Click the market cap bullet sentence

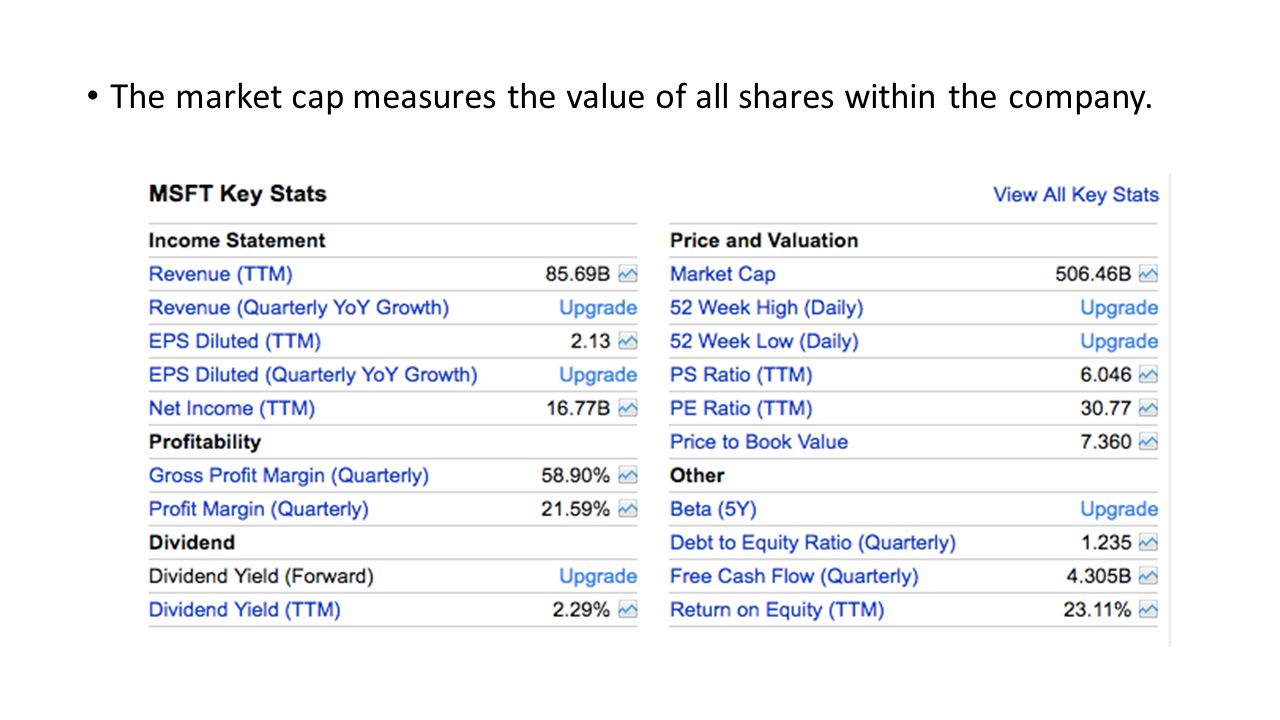pyautogui.click(x=631, y=97)
